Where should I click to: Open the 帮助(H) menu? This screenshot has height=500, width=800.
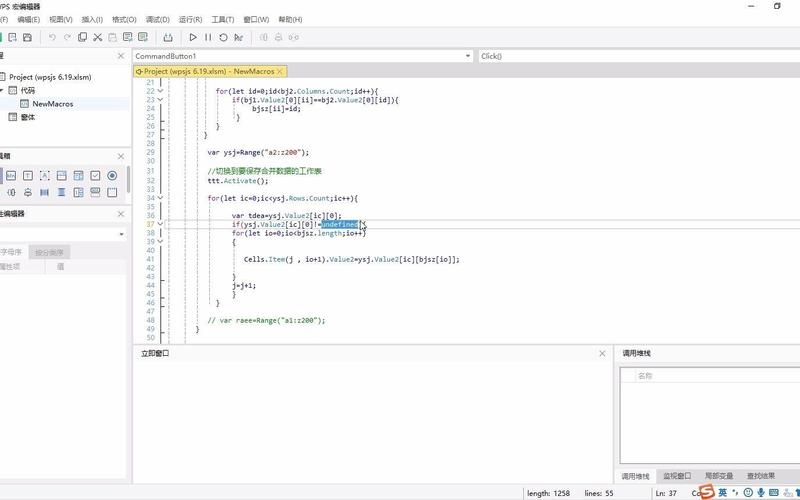(x=290, y=19)
